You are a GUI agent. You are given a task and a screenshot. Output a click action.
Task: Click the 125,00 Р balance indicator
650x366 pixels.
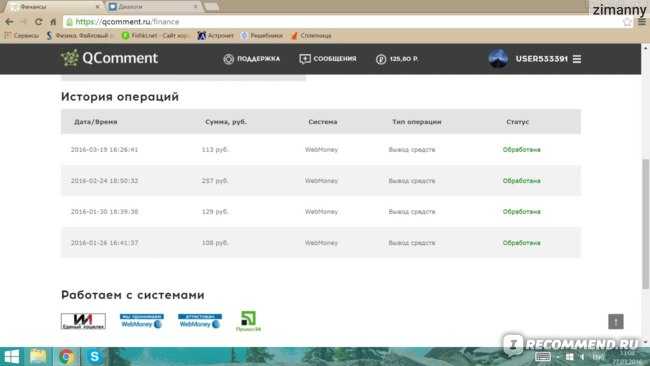(x=397, y=59)
